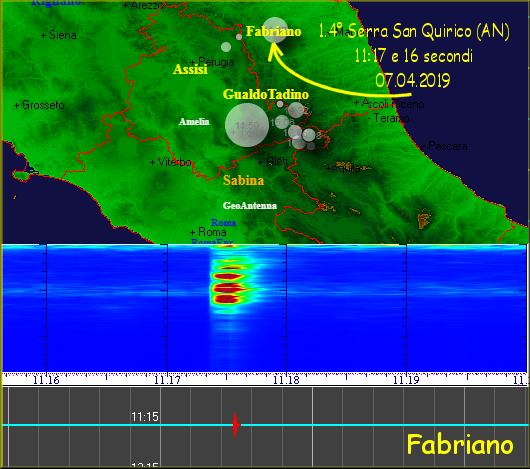Image resolution: width=530 pixels, height=469 pixels.
Task: Select the blue Roma station label
Action: (223, 223)
